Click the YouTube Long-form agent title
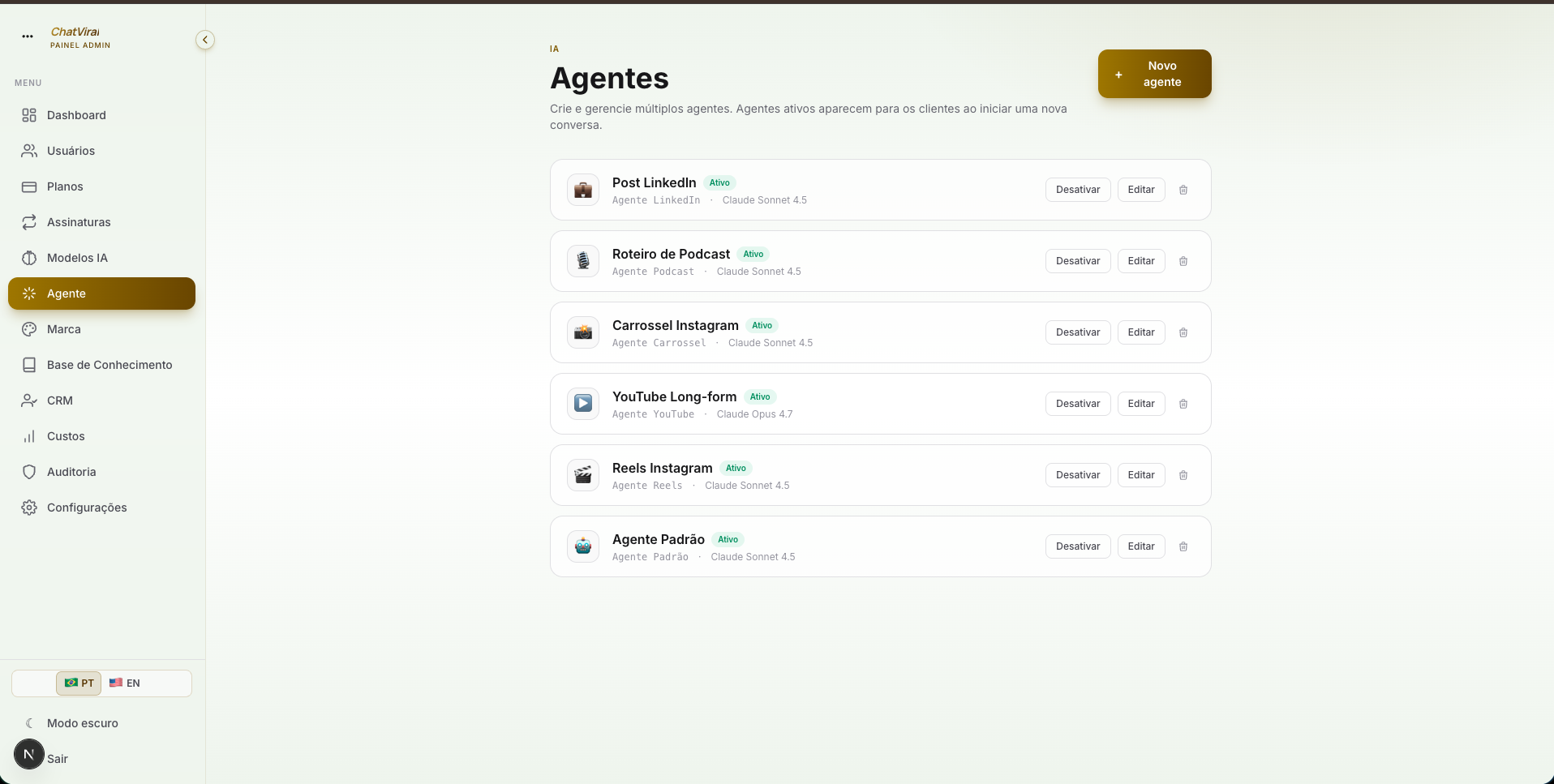 675,396
